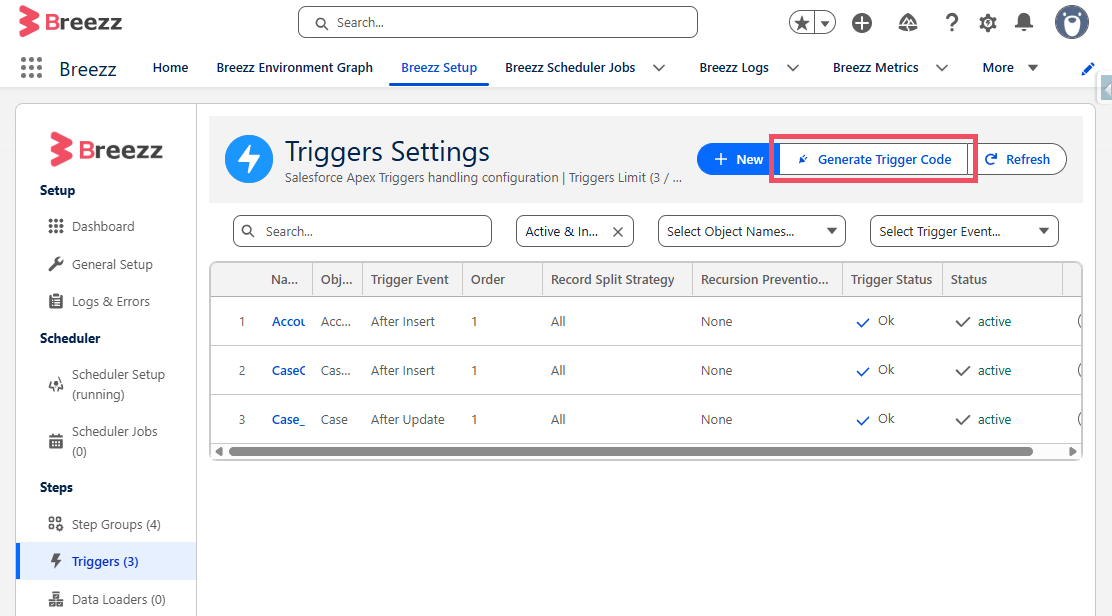Sort by the Trigger Event column header
This screenshot has height=616, width=1112.
click(410, 279)
